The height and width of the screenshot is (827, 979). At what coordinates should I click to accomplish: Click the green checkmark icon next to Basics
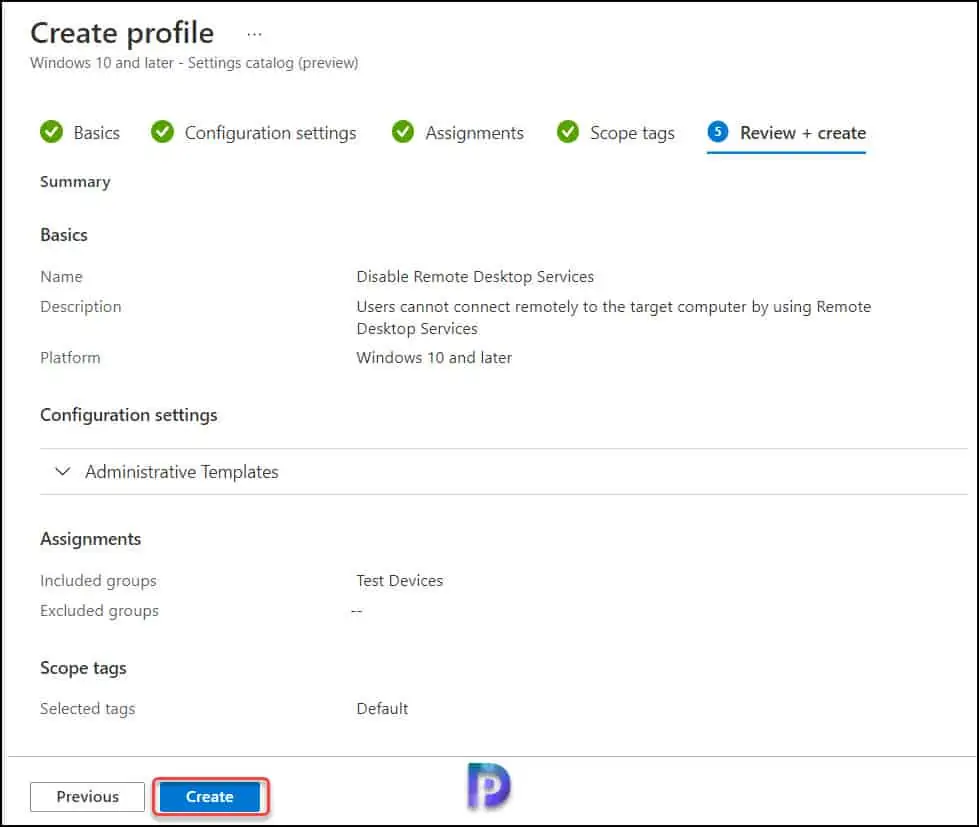click(x=51, y=132)
